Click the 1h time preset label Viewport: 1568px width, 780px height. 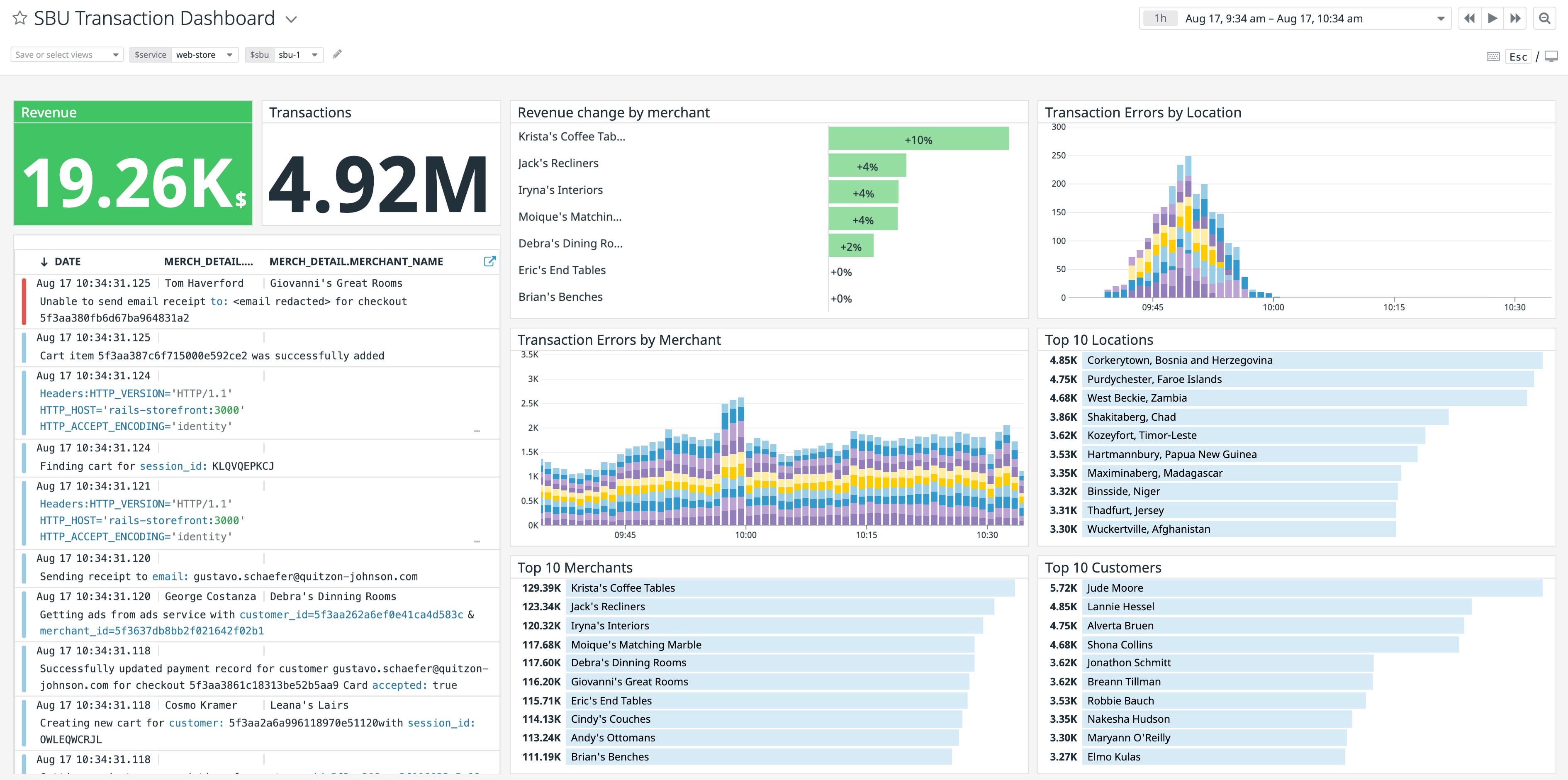1160,18
